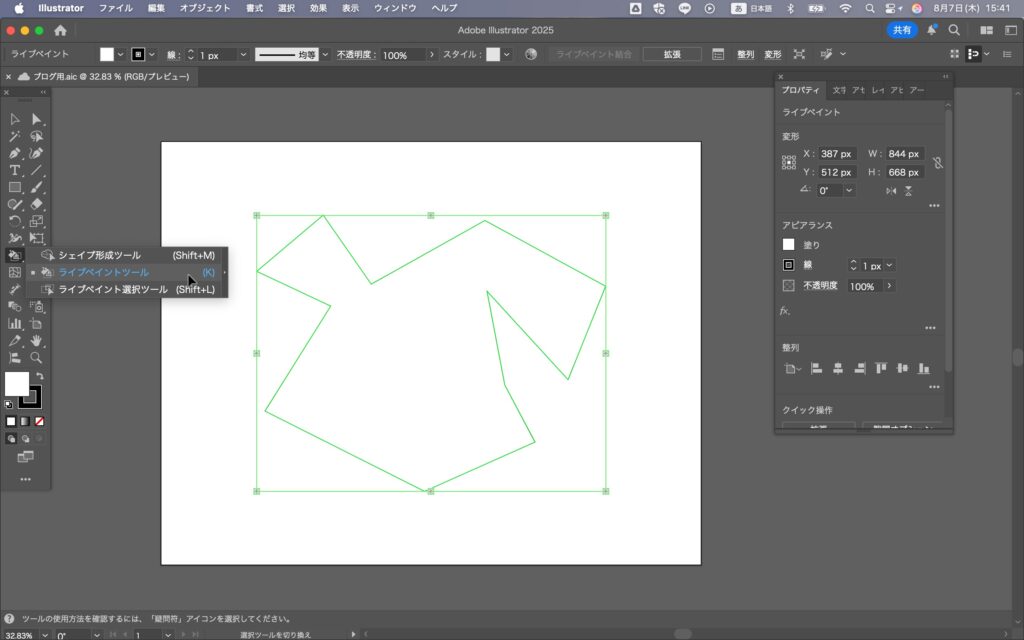Enable Draw Behind mode

click(25, 438)
